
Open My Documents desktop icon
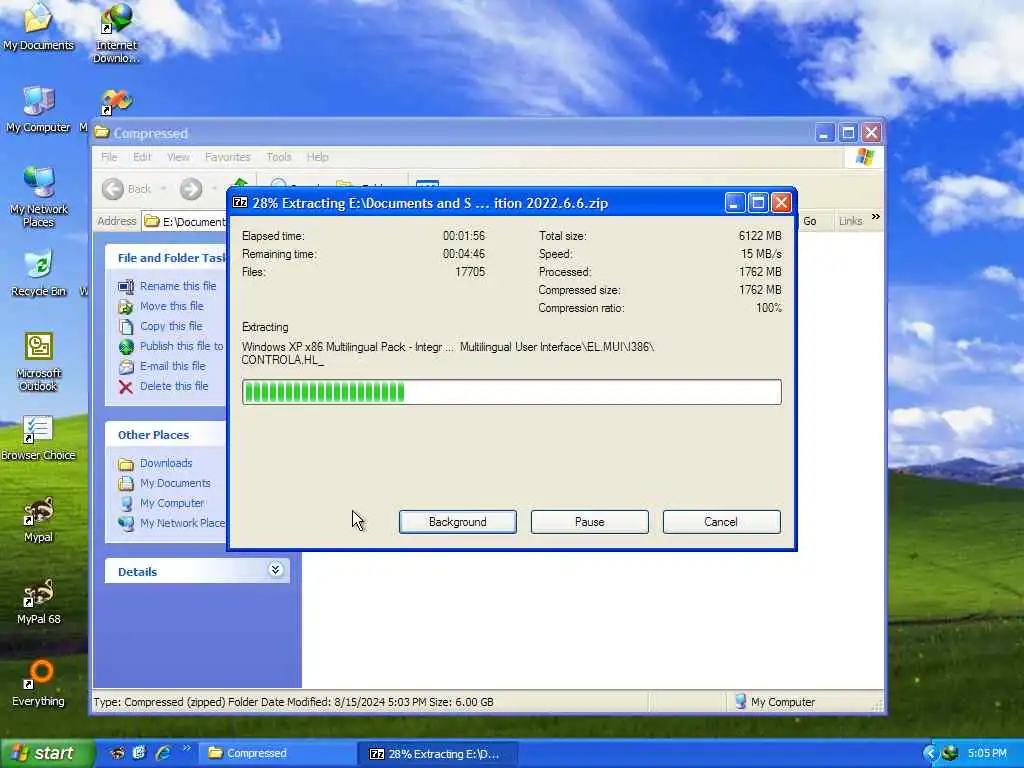38,26
